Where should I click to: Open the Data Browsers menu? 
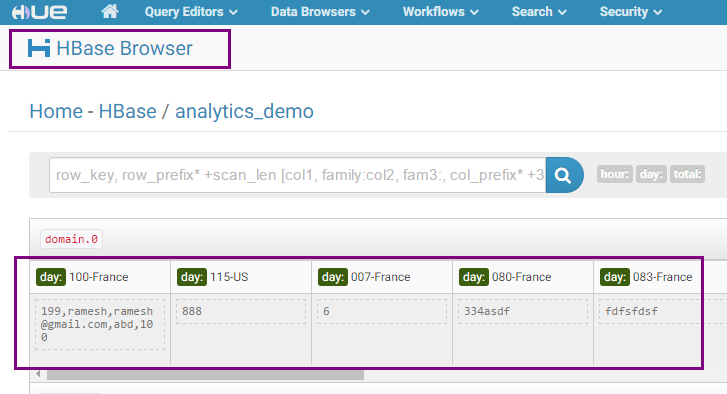click(x=320, y=12)
